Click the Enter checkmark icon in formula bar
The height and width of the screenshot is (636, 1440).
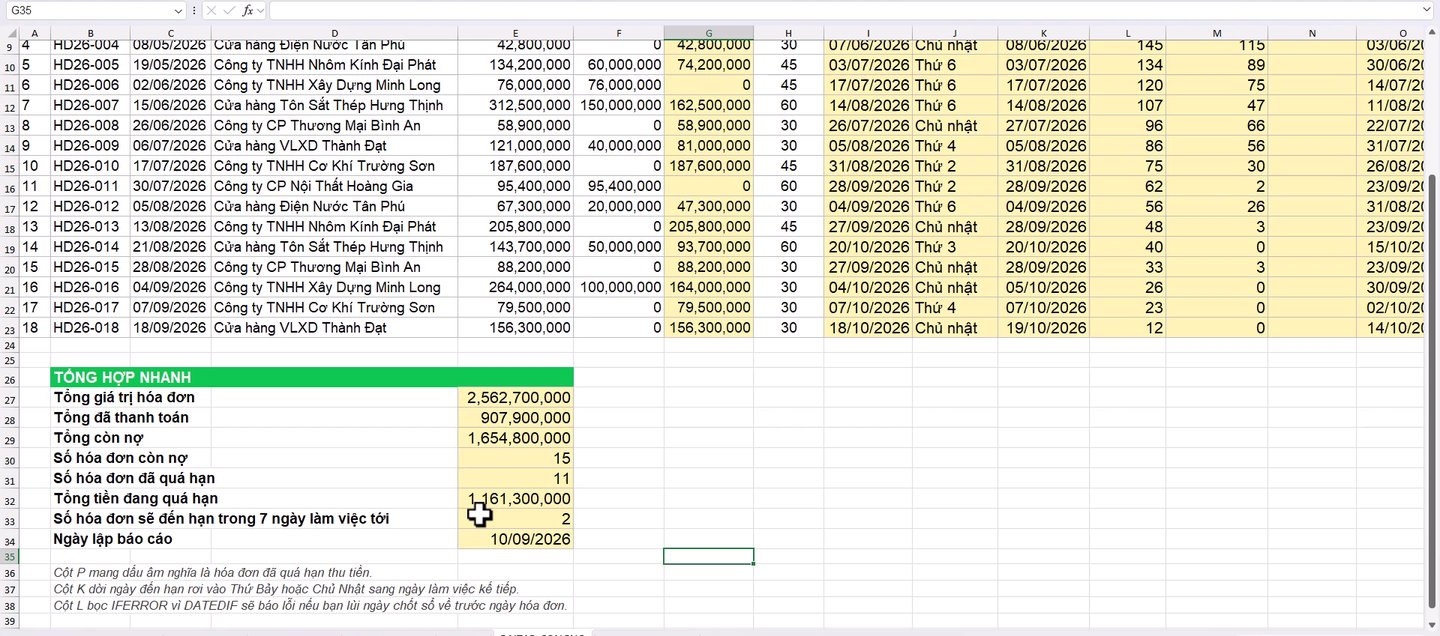tap(230, 10)
